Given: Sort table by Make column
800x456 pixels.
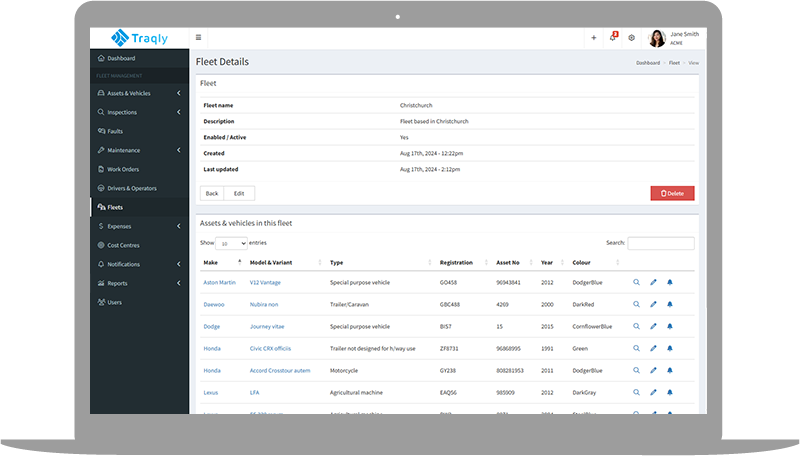Looking at the screenshot, I should tap(221, 262).
